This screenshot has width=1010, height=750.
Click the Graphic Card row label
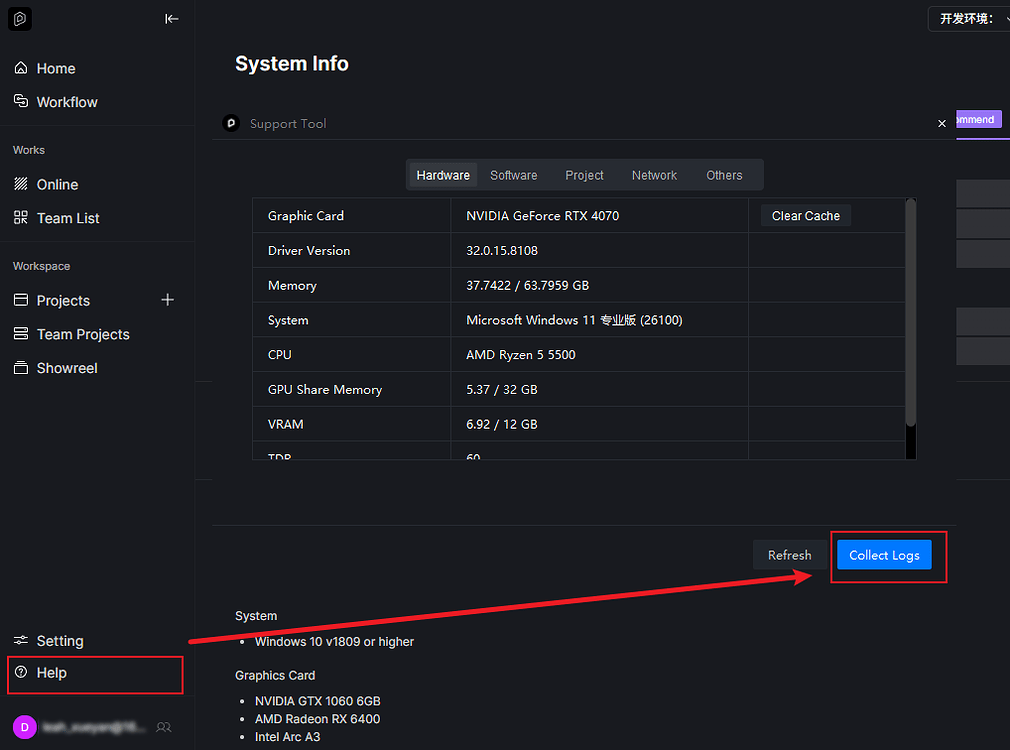306,216
